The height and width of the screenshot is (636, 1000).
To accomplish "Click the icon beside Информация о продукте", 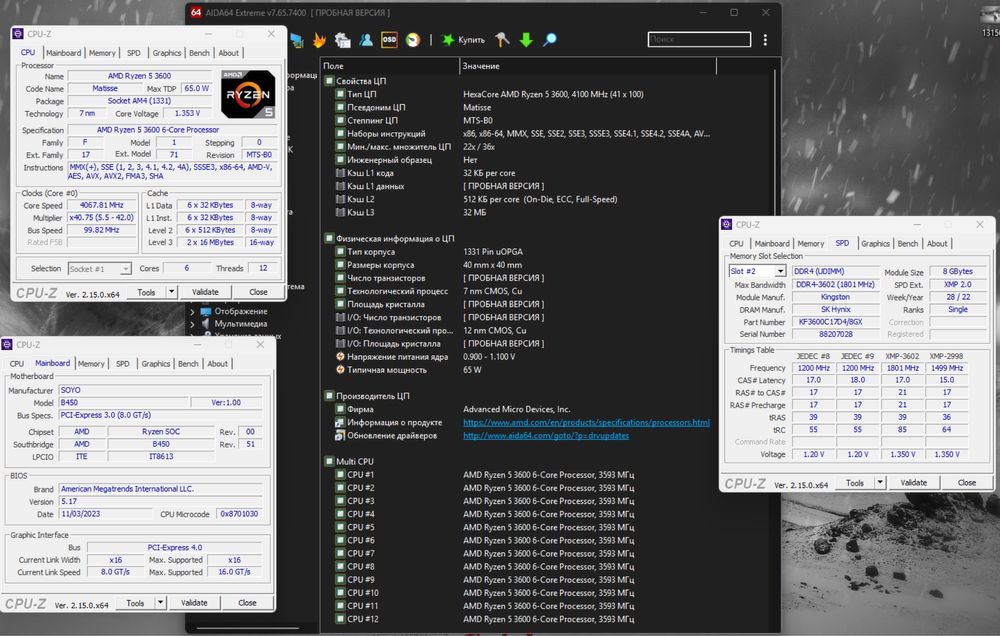I will 340,422.
